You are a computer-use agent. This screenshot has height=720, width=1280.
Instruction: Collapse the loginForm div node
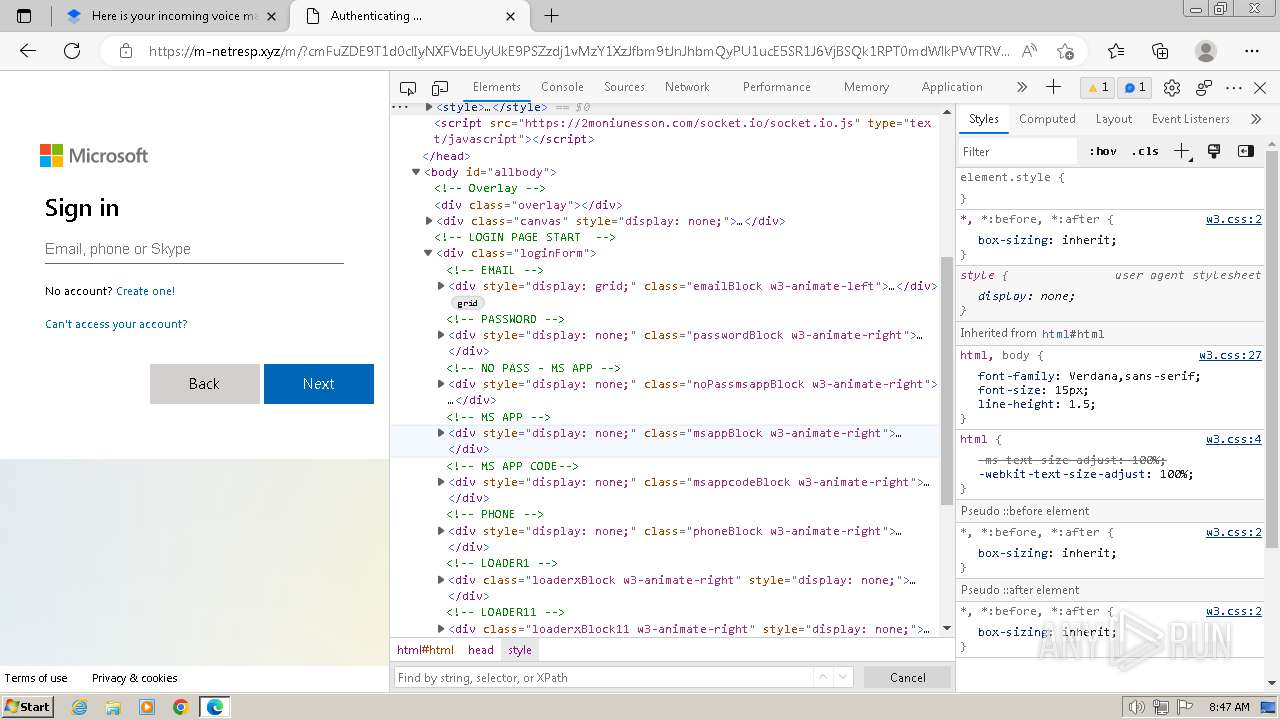429,253
